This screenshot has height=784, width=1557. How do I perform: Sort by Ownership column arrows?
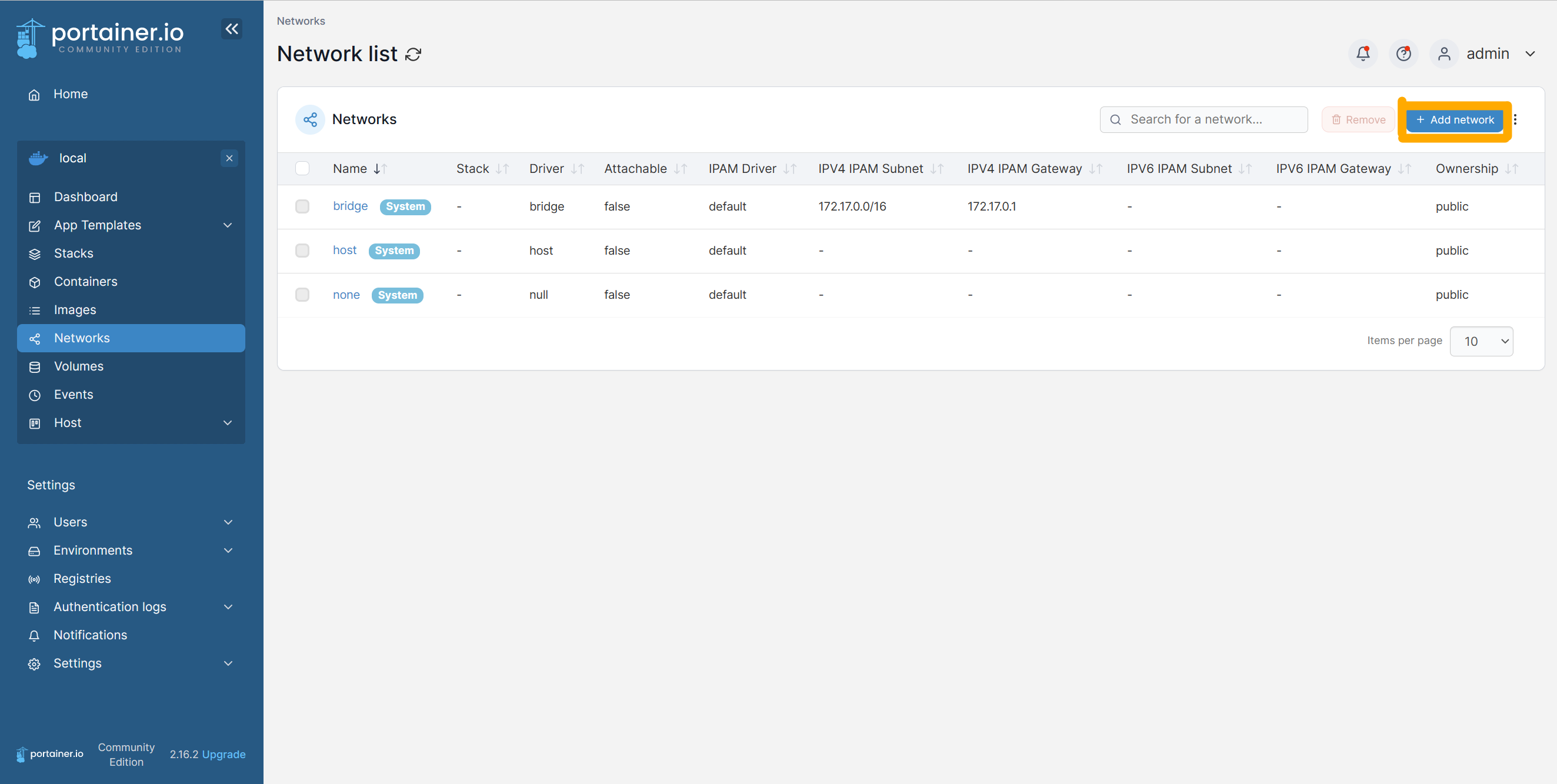click(1512, 169)
